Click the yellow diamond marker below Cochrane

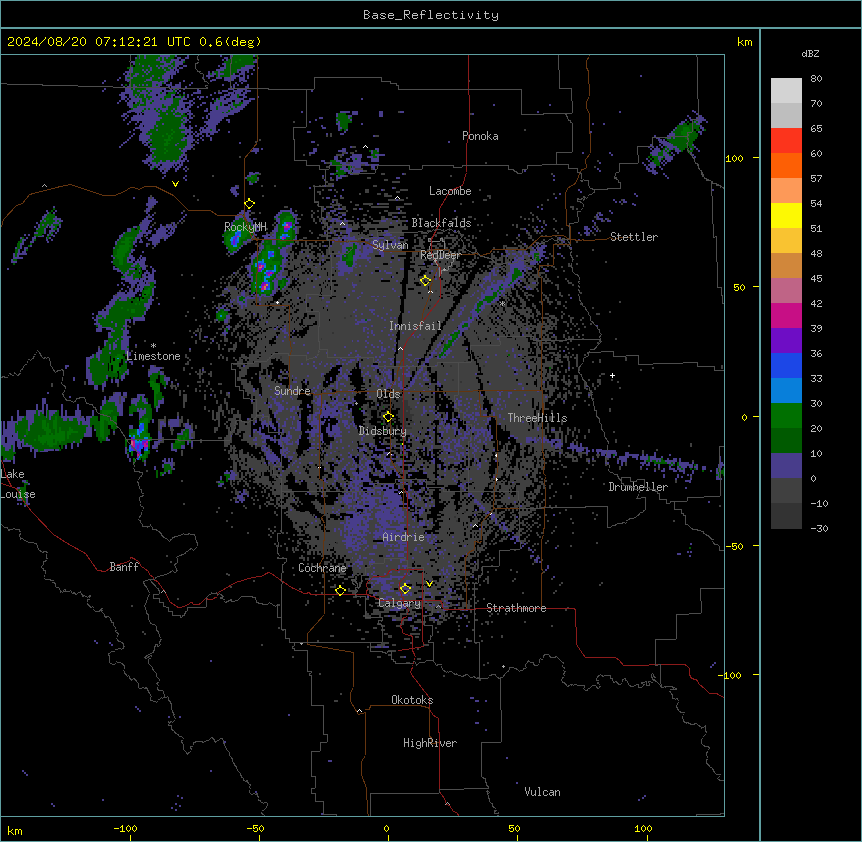pyautogui.click(x=340, y=590)
